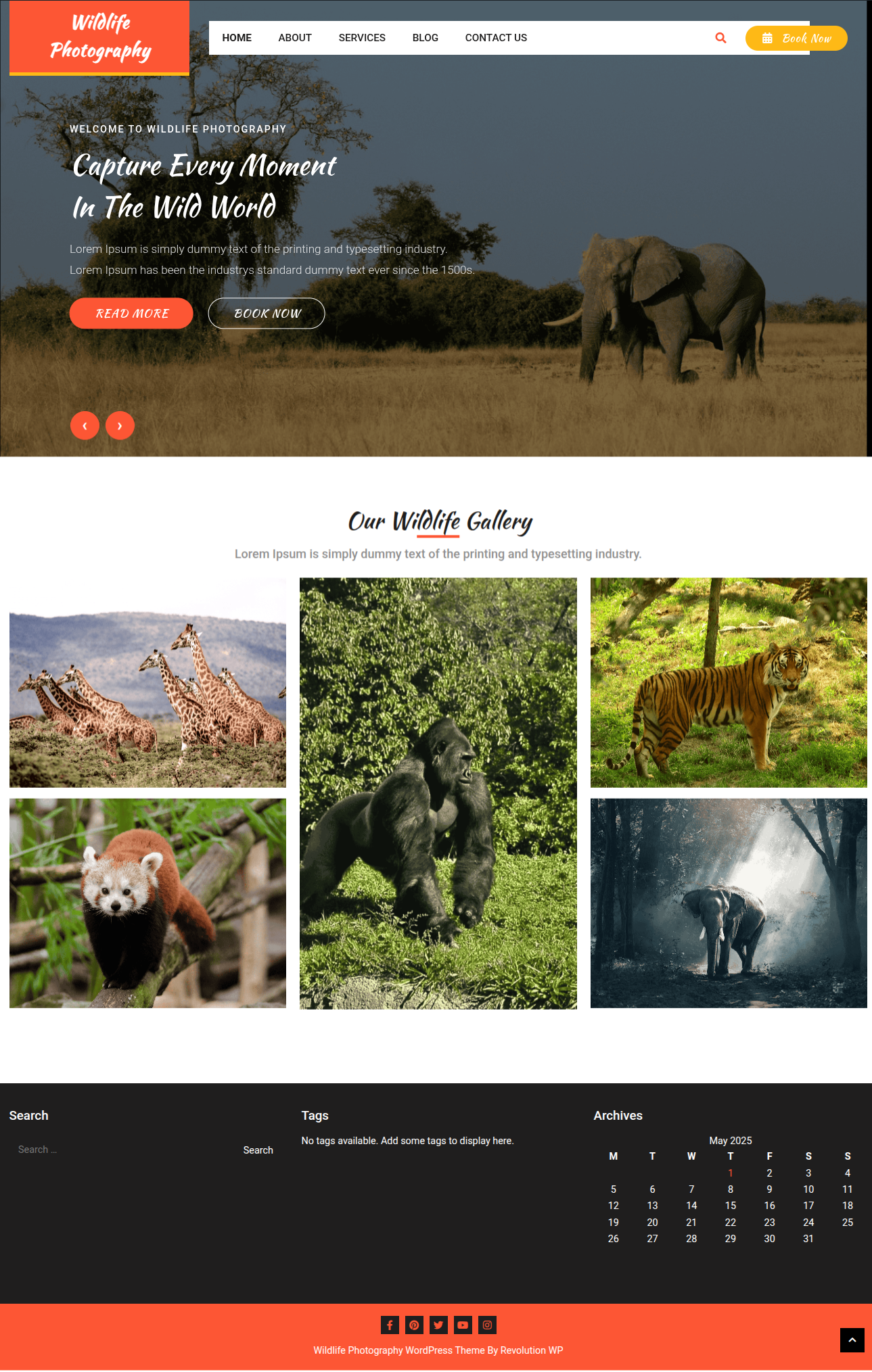This screenshot has height=1372, width=872.
Task: Click the footer Search submit button
Action: [258, 1150]
